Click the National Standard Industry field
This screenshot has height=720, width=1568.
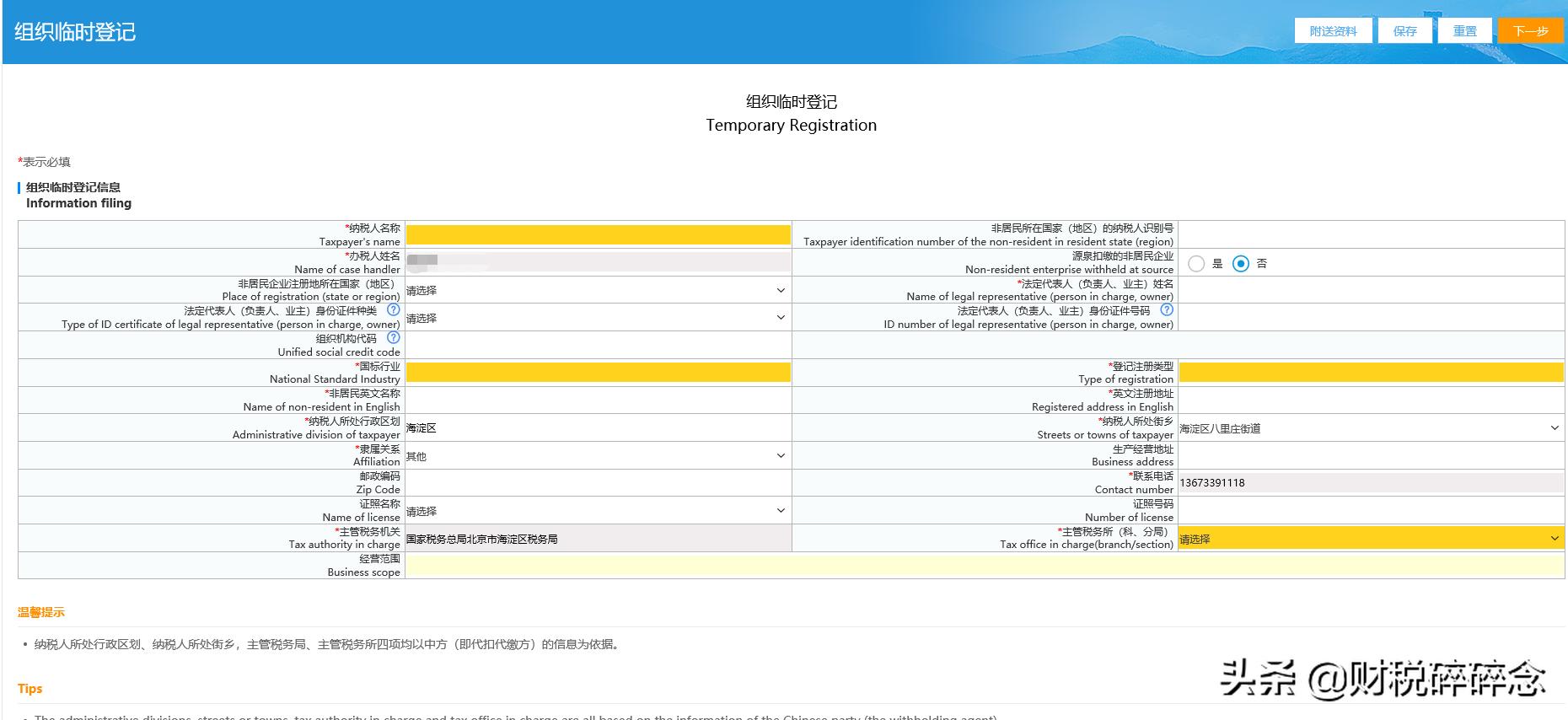click(x=598, y=373)
